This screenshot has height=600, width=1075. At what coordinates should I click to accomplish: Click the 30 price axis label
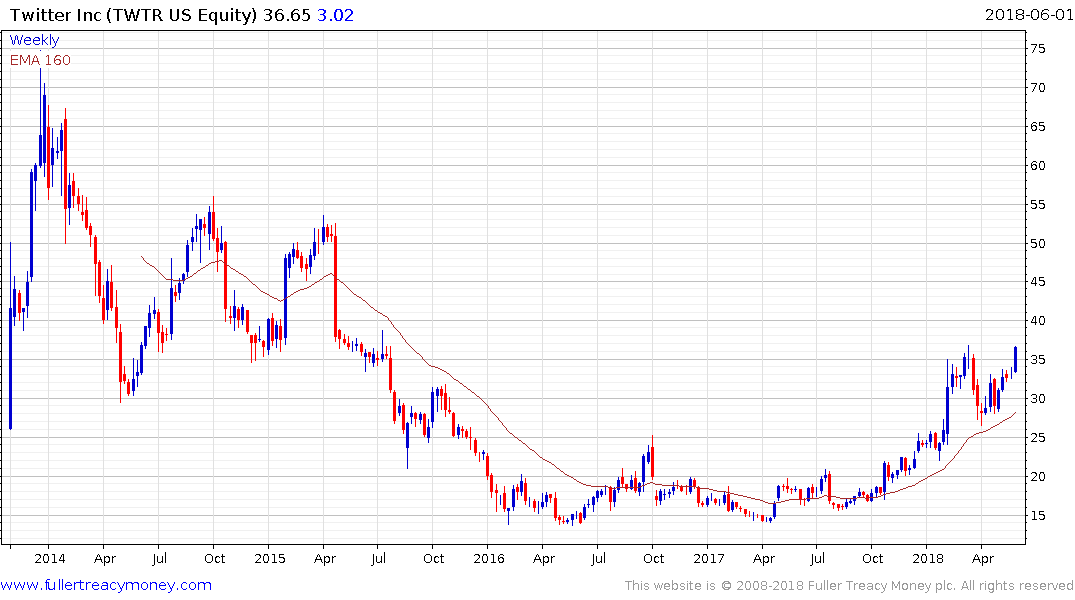(x=1037, y=399)
